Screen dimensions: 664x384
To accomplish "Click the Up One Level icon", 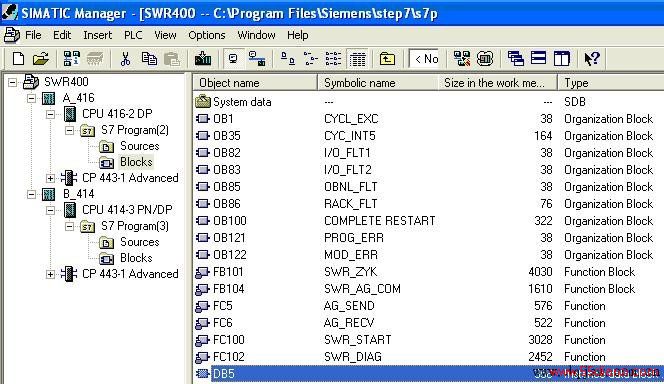I will [387, 58].
